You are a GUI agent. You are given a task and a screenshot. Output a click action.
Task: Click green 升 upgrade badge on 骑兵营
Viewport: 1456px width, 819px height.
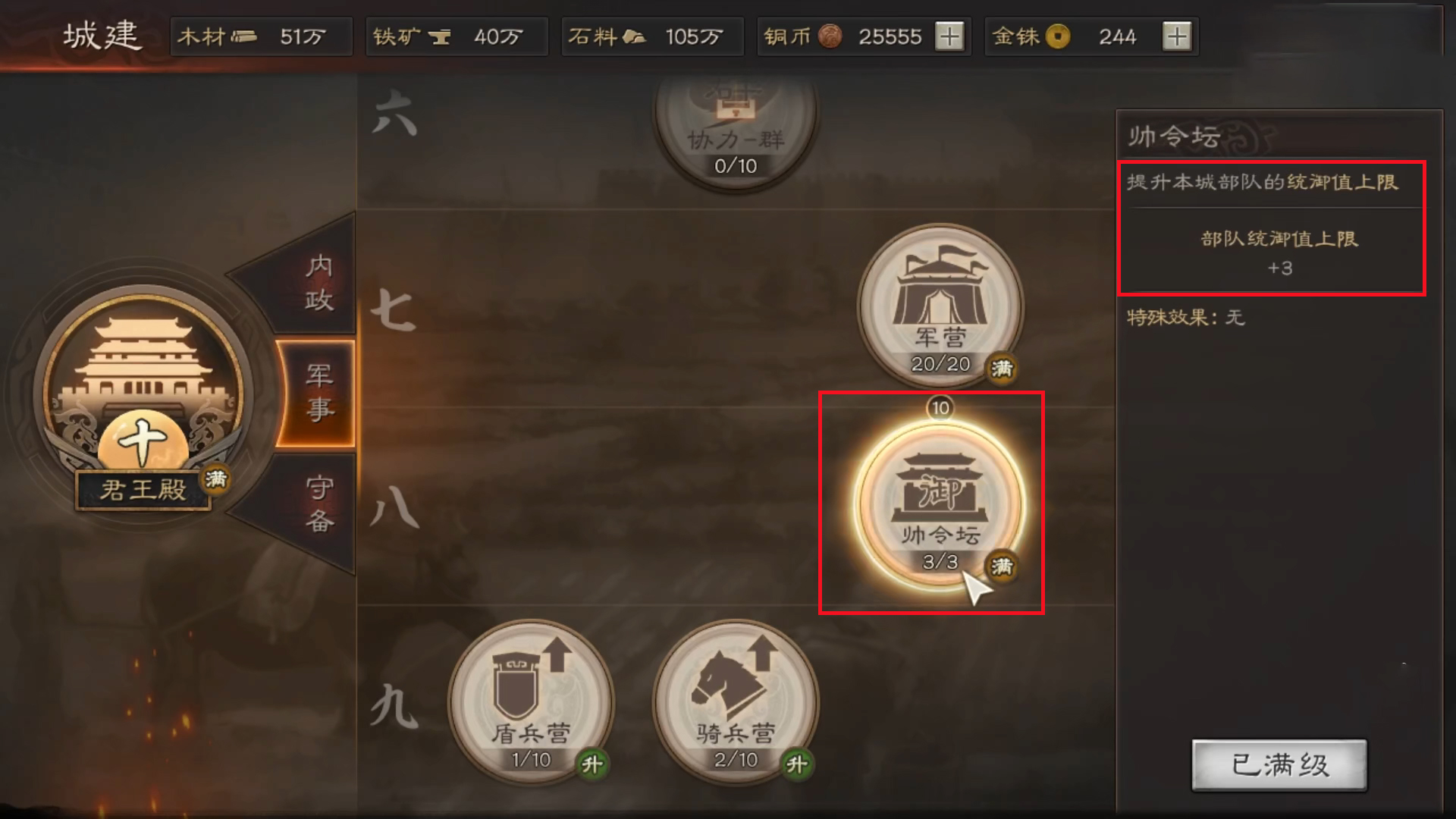tap(796, 764)
